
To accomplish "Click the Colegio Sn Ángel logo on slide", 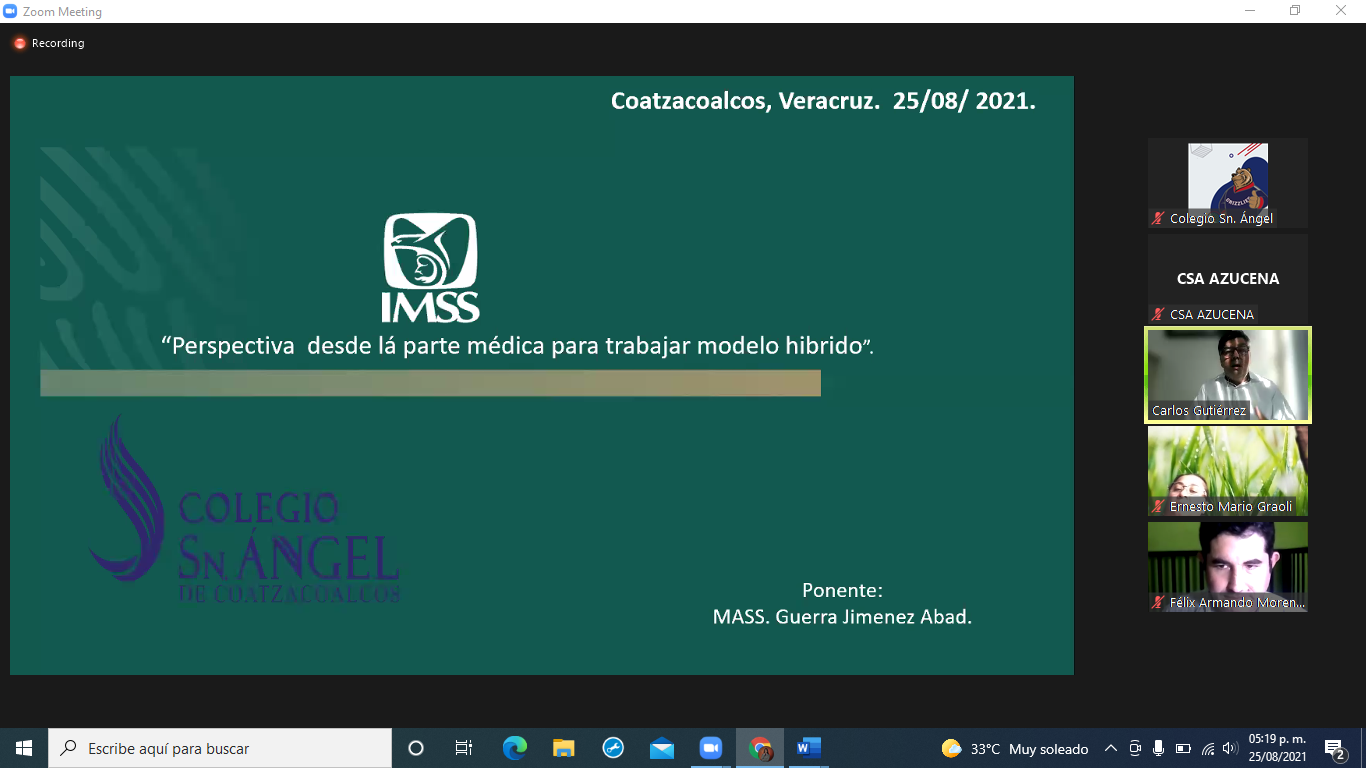I will tap(244, 510).
